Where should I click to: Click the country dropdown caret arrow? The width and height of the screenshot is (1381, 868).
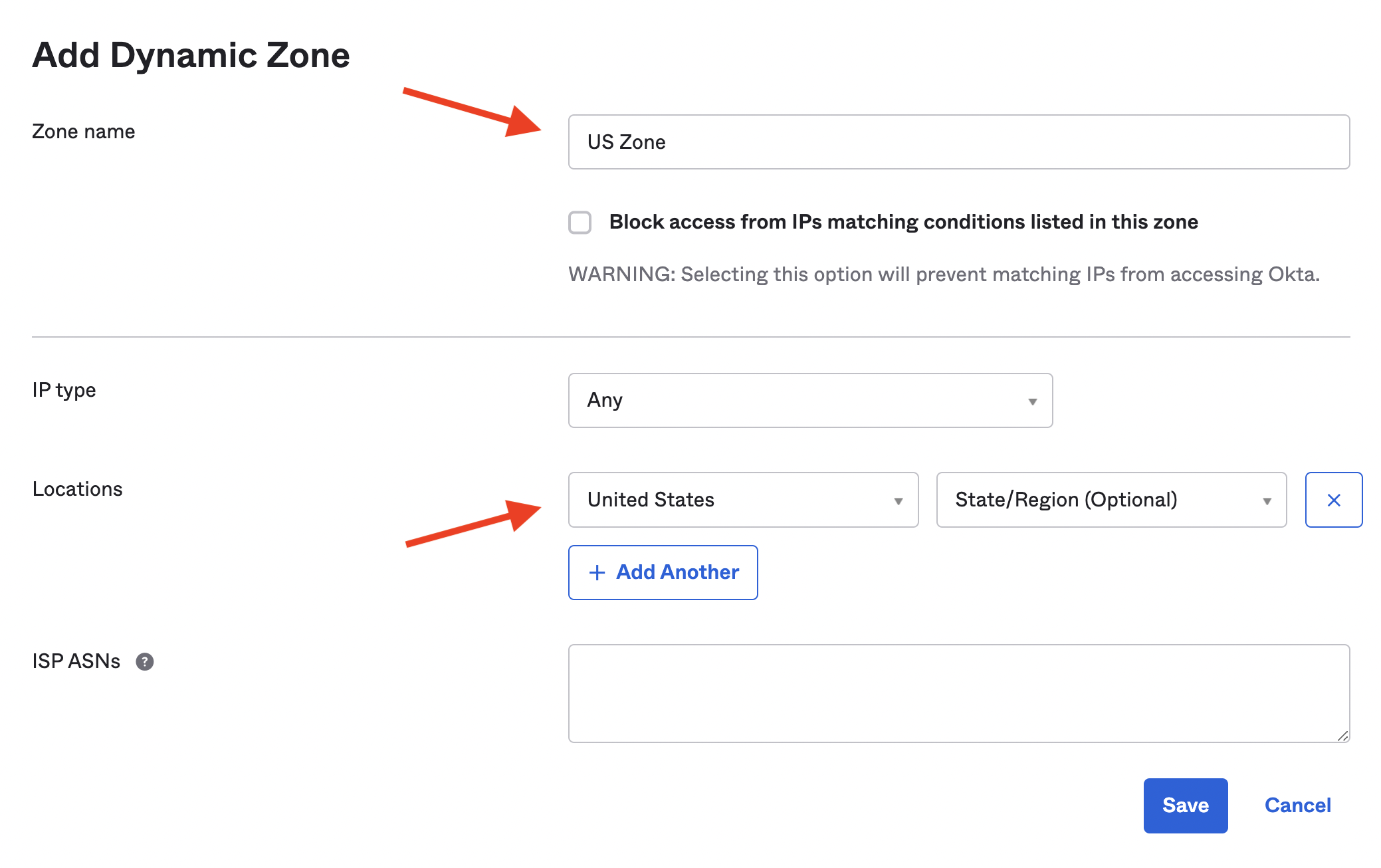pos(898,501)
